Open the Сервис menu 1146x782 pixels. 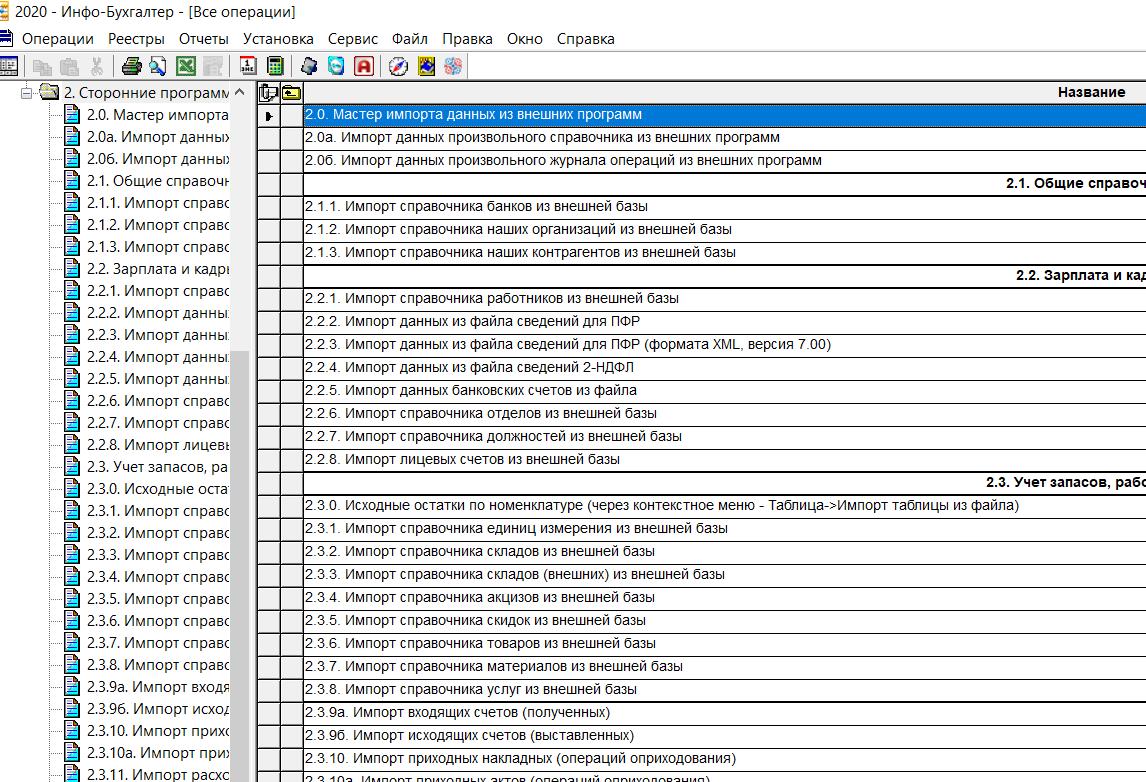coord(353,39)
